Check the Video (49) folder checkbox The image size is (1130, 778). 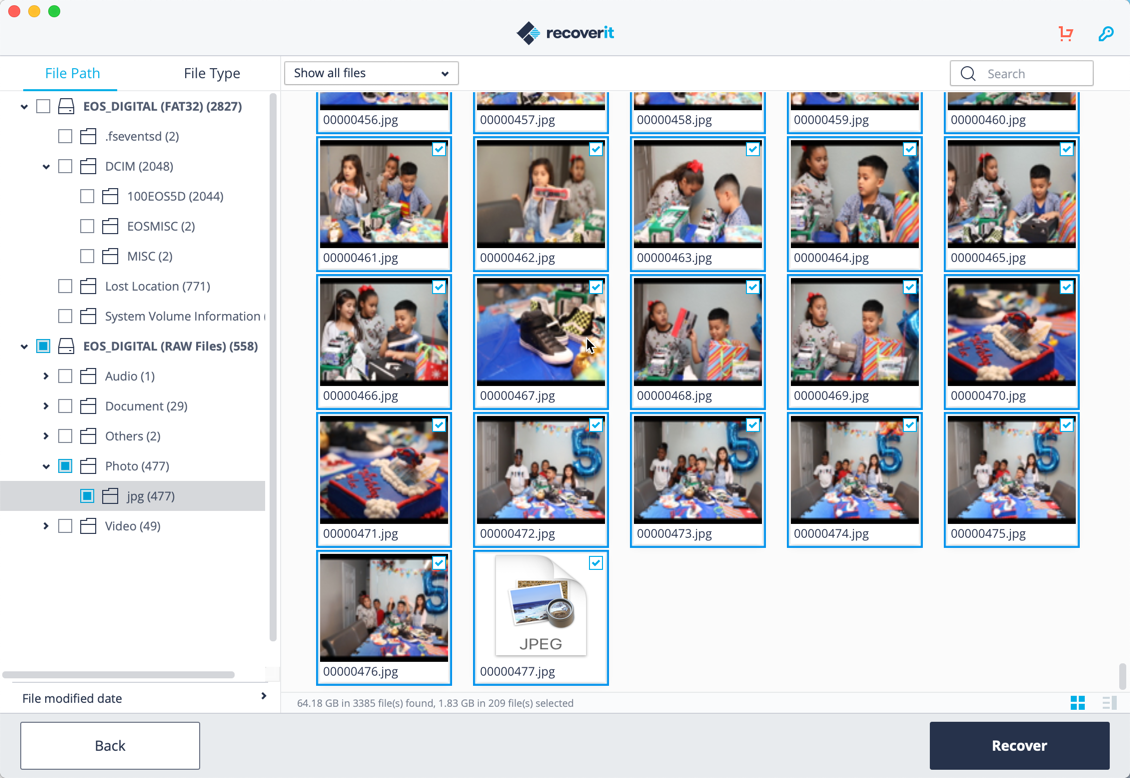tap(65, 526)
